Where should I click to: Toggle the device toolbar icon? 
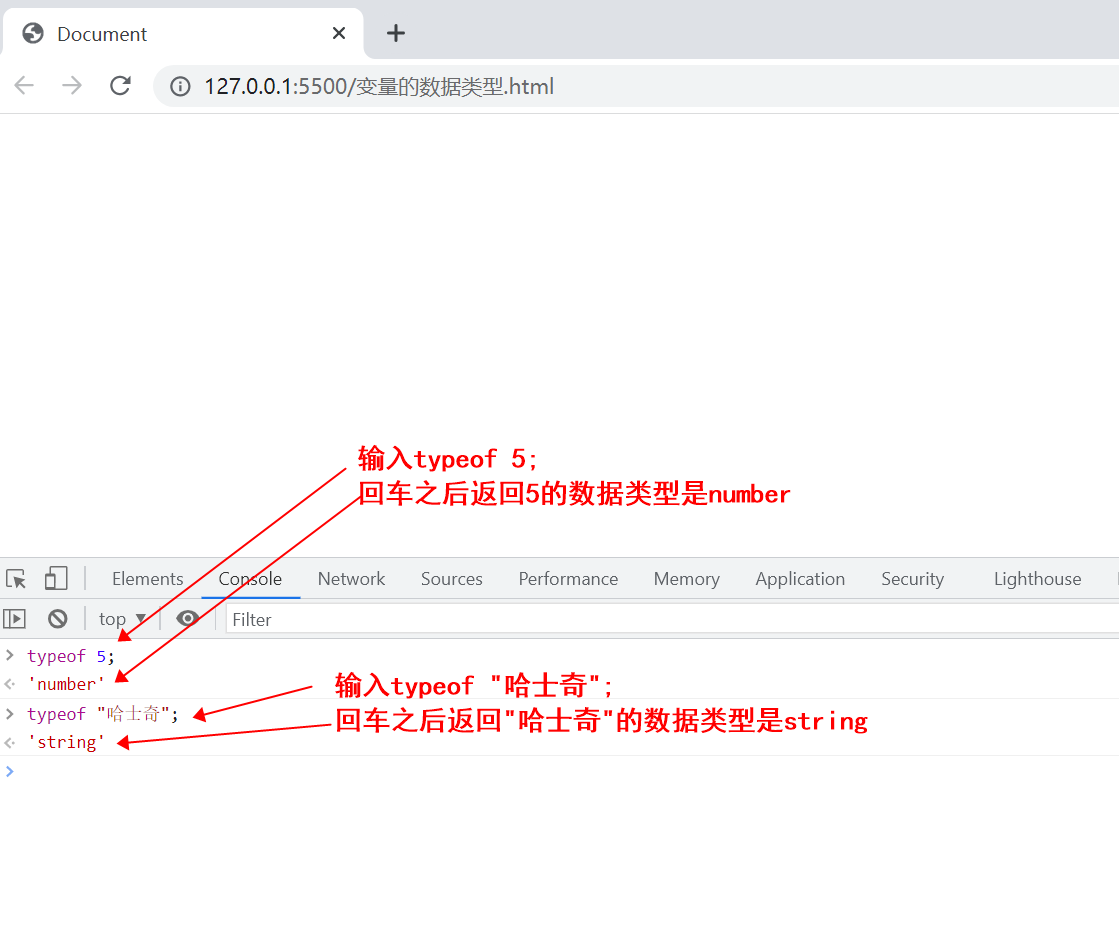(x=56, y=579)
